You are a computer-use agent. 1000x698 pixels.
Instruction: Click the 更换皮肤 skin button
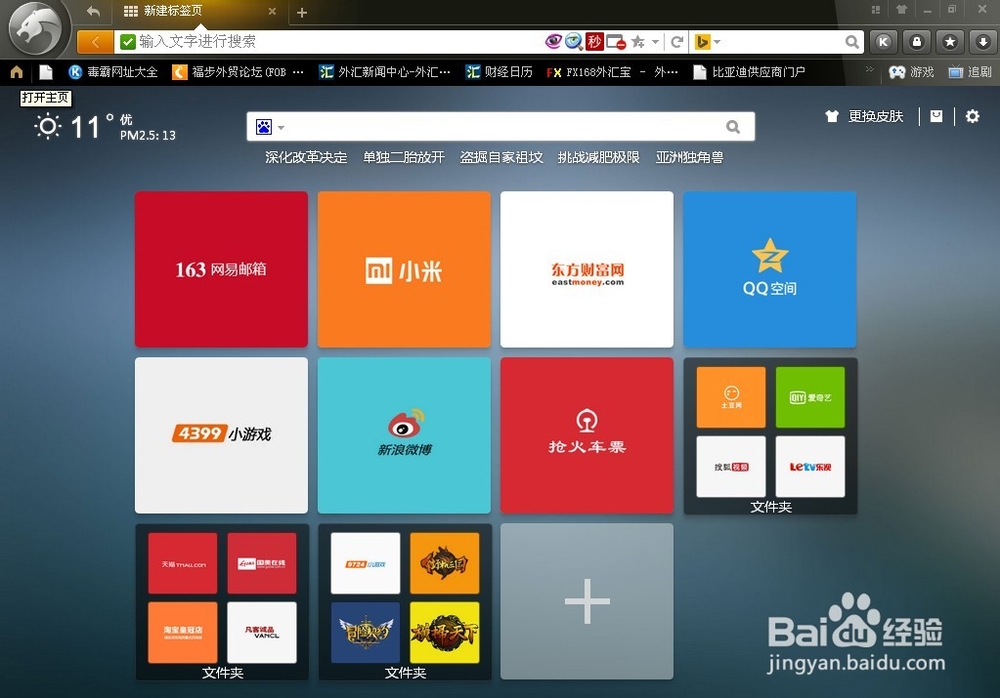pyautogui.click(x=864, y=116)
